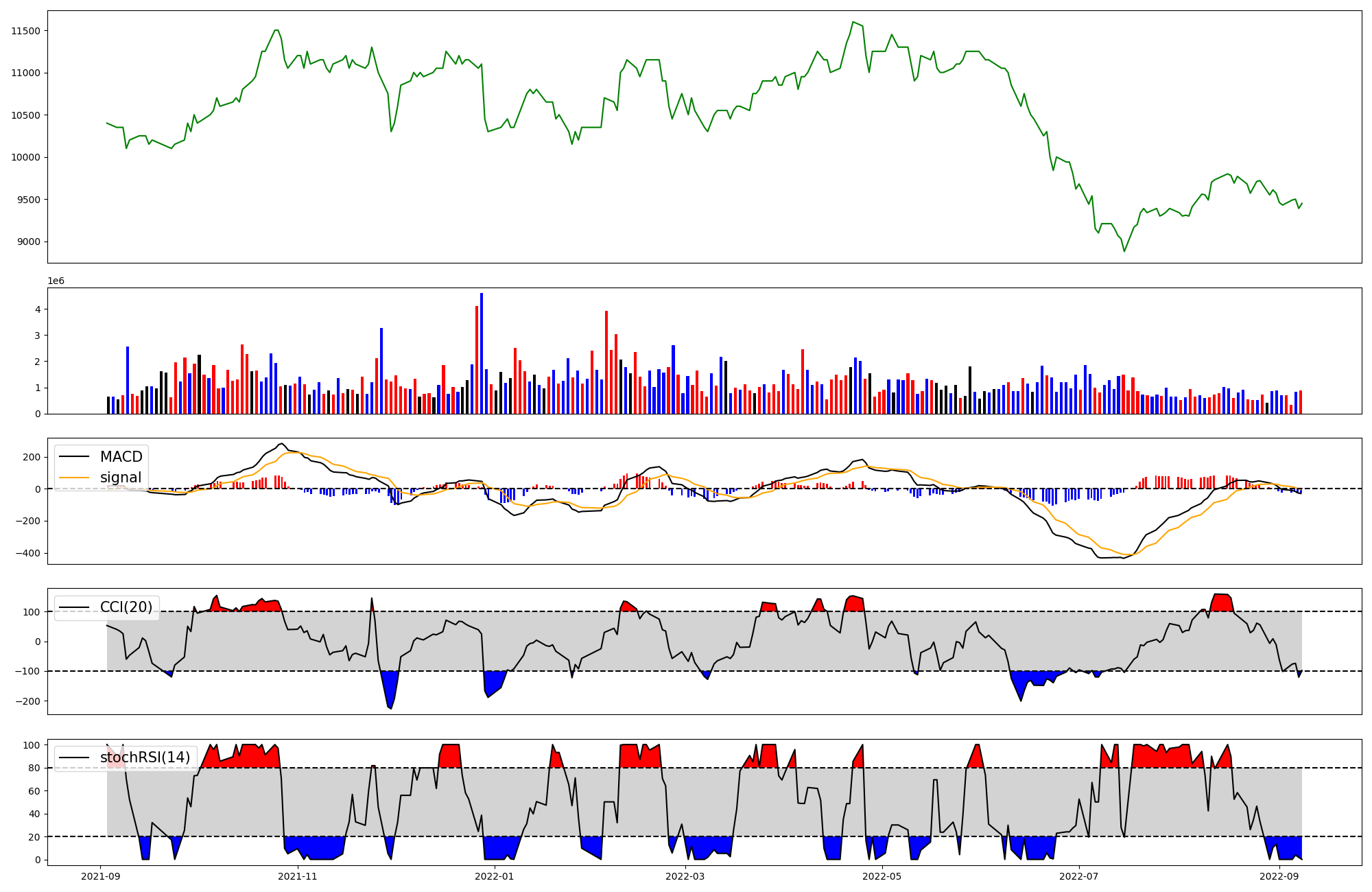Click the MACD legend label
This screenshot has height=892, width=1372.
point(121,457)
